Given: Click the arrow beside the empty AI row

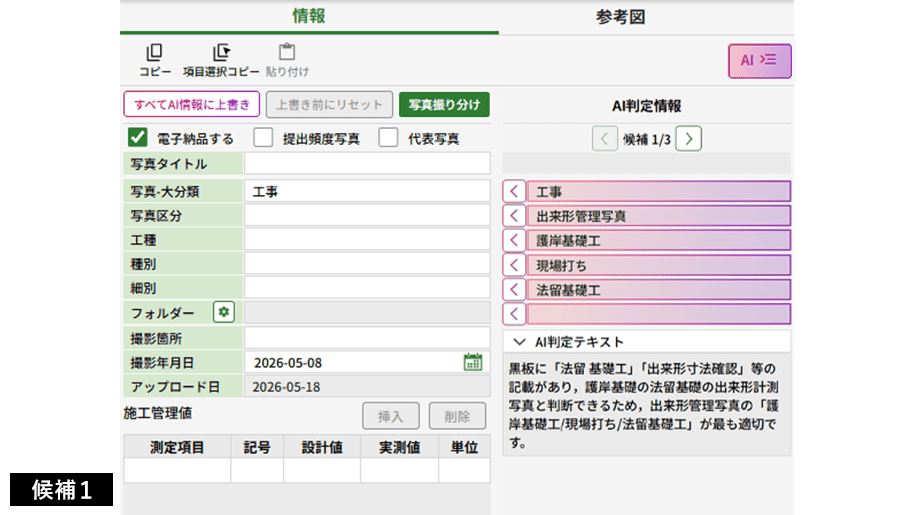Looking at the screenshot, I should tap(514, 314).
